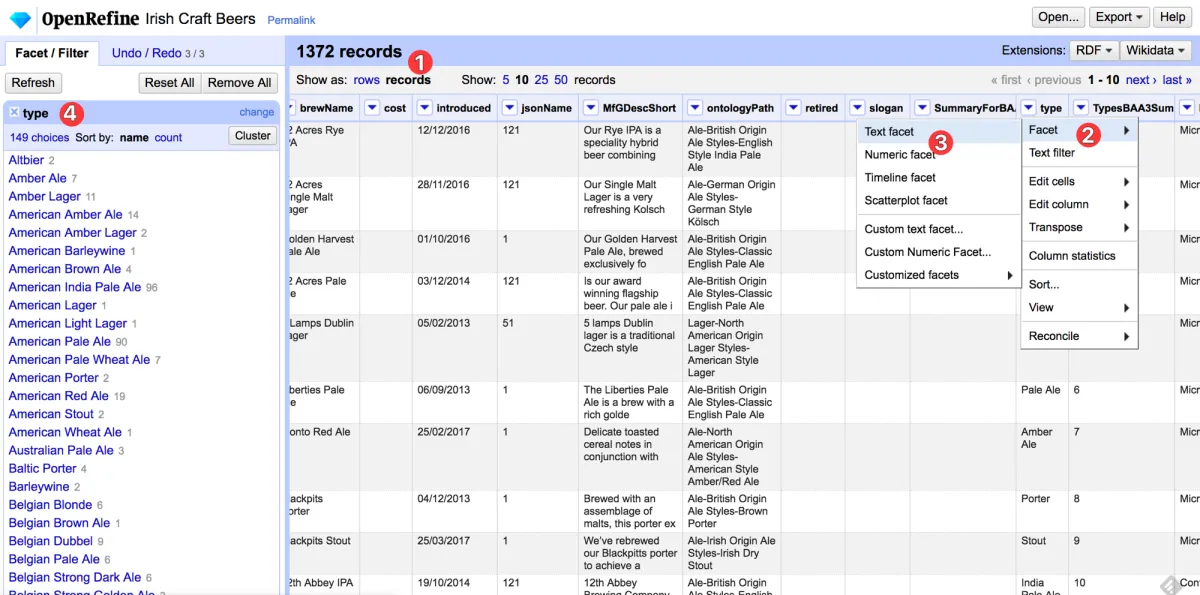Choose Timeline facet from the submenu
Image resolution: width=1200 pixels, height=595 pixels.
coord(938,178)
